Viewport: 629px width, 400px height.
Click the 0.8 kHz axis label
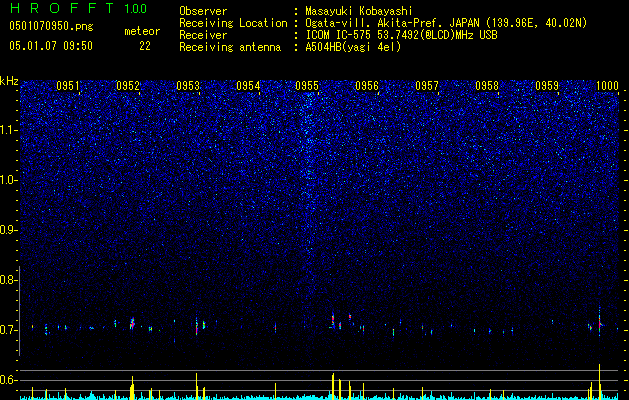9,280
